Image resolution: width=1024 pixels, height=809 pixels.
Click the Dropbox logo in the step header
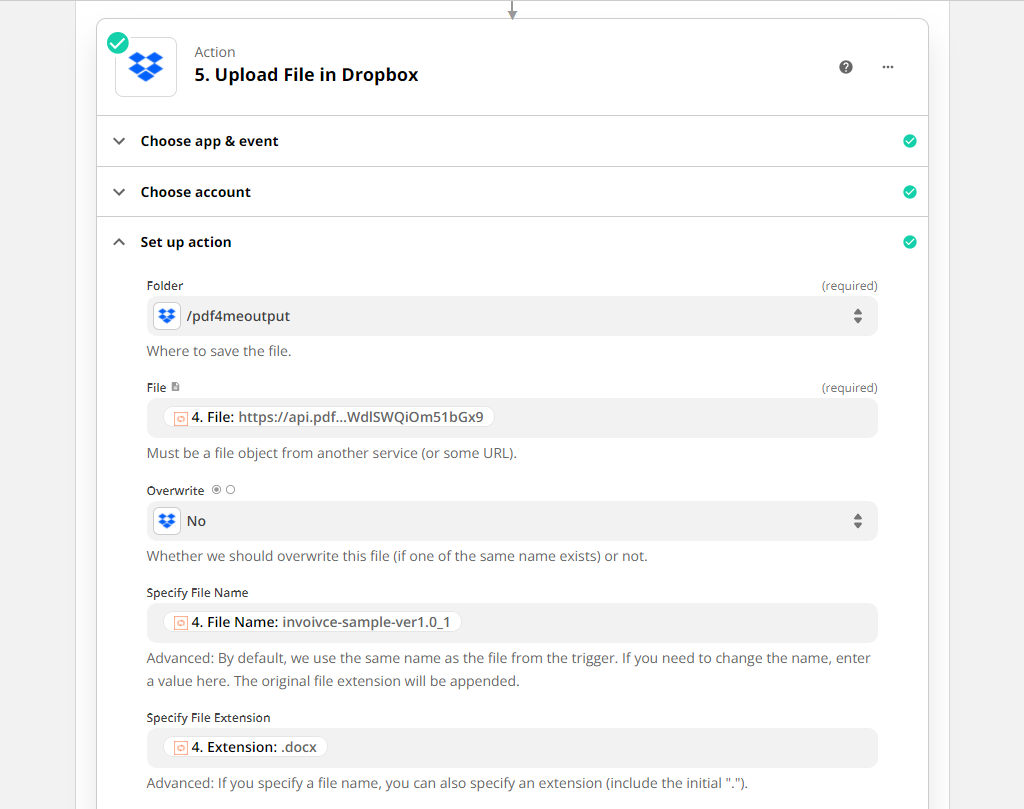coord(145,66)
